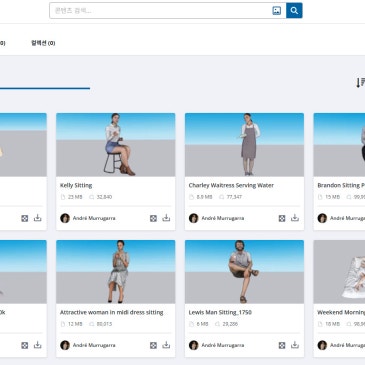Open 3D viewer for Kelly Sitting
Image resolution: width=365 pixels, height=365 pixels.
pyautogui.click(x=153, y=218)
